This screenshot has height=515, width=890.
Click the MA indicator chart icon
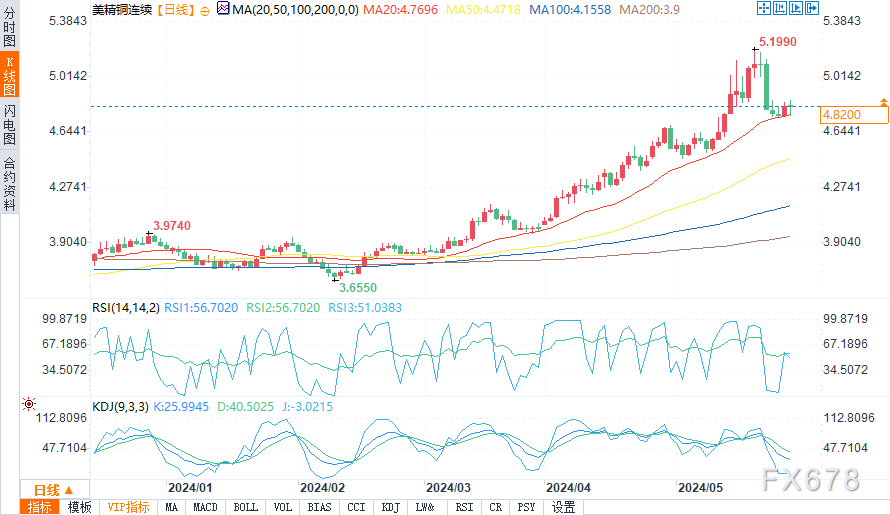pos(222,9)
